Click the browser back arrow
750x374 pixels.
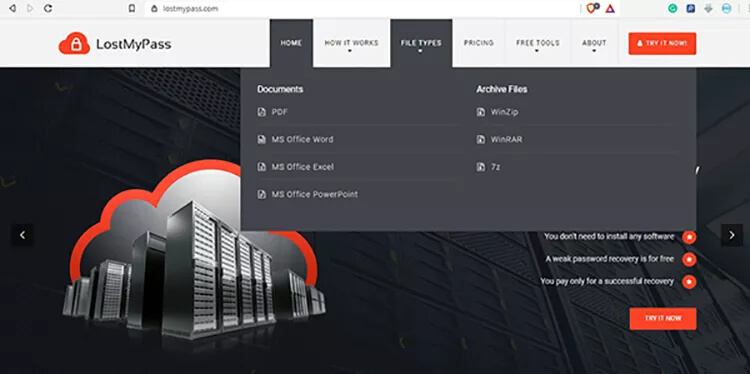coord(12,8)
